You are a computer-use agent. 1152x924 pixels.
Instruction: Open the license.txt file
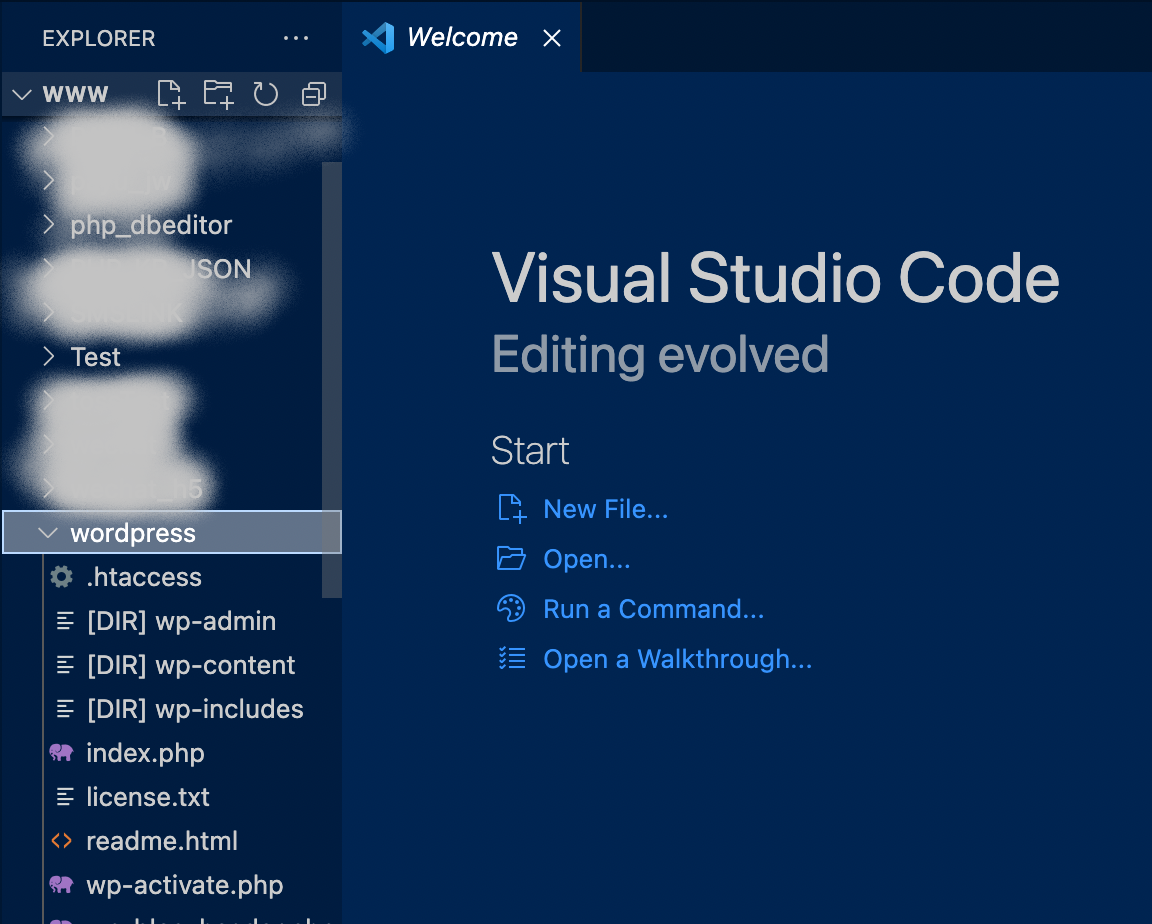(148, 797)
